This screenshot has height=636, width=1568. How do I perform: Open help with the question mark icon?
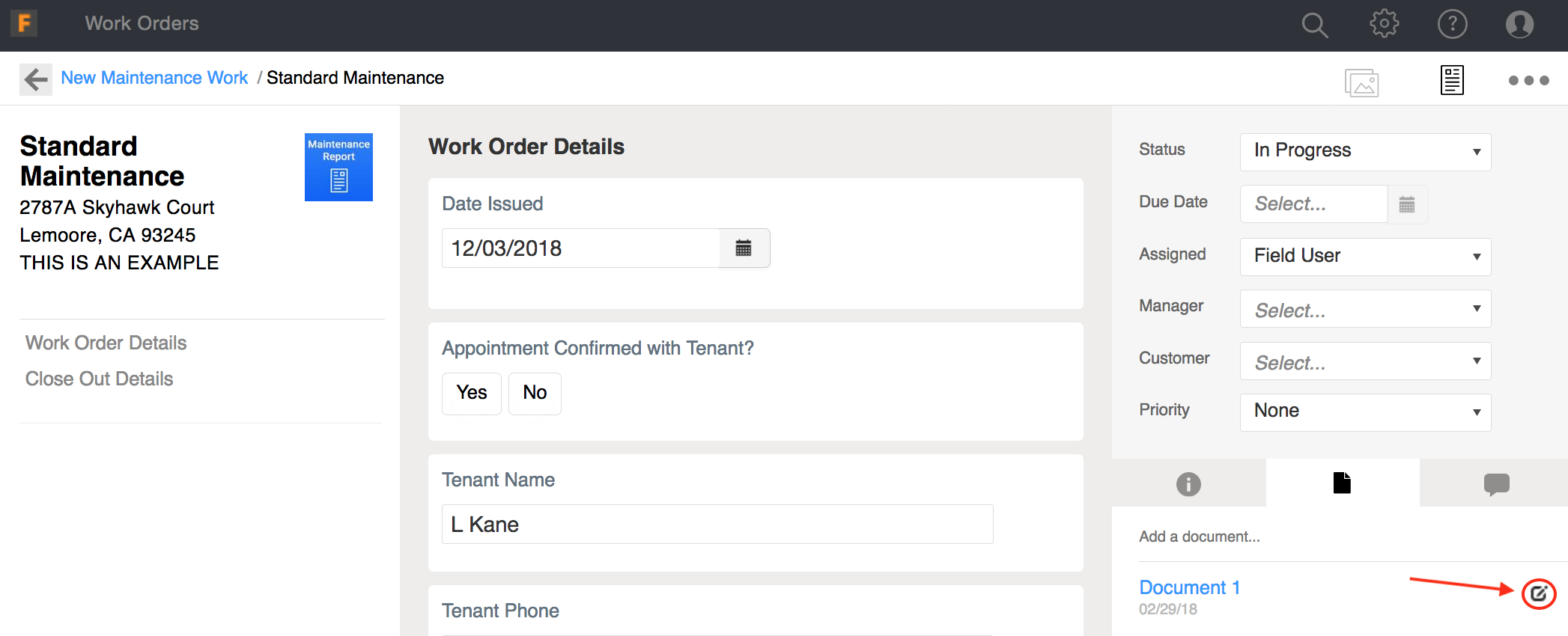[x=1452, y=24]
